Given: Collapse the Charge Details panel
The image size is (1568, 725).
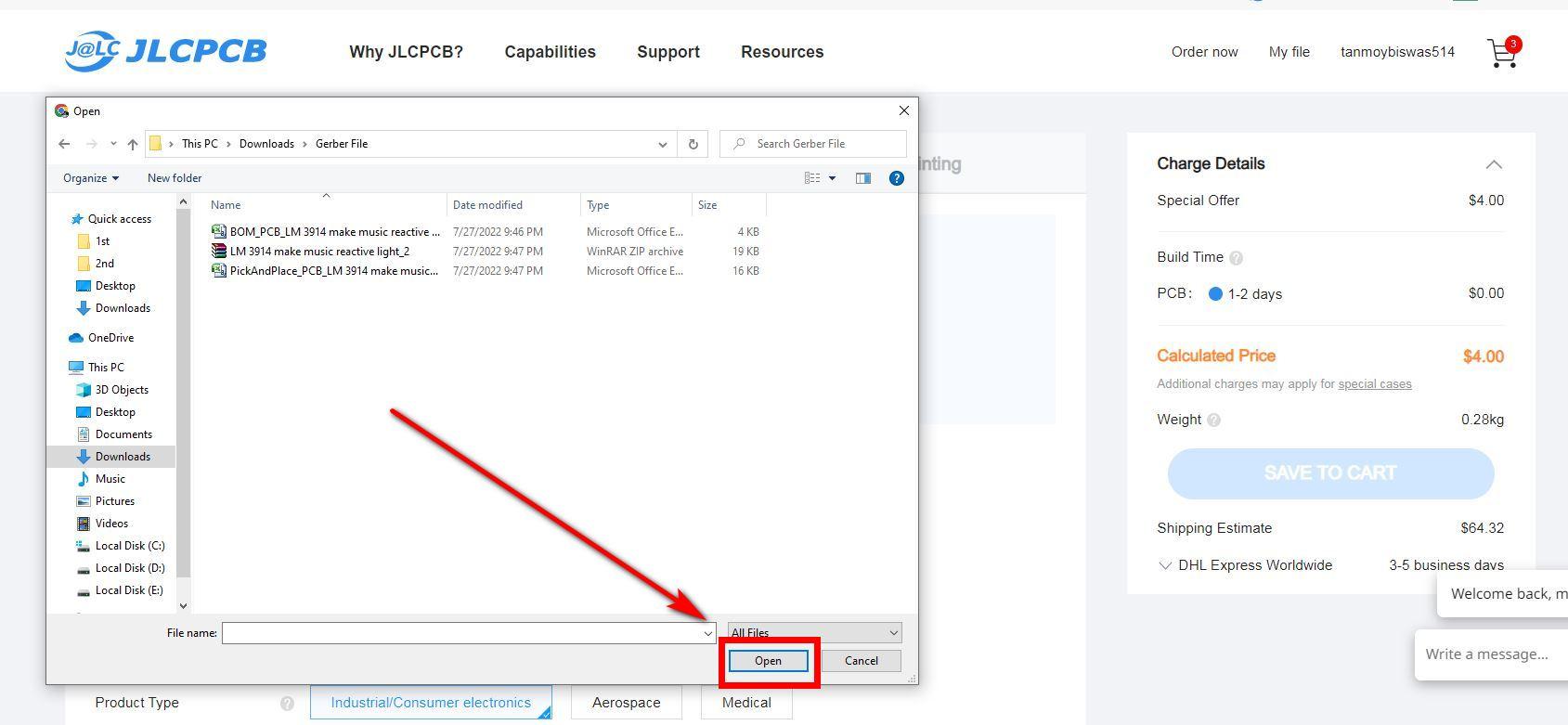Looking at the screenshot, I should [x=1494, y=164].
